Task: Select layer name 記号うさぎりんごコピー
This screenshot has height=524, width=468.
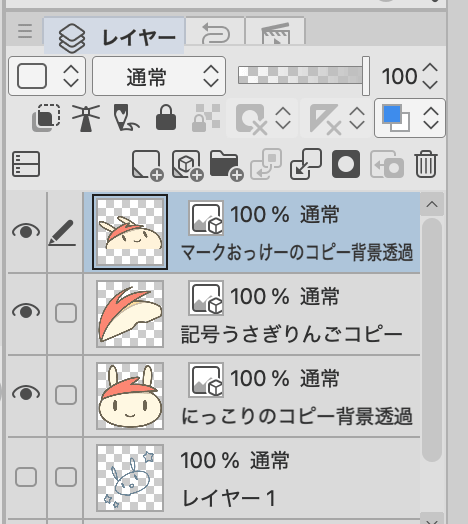Action: [291, 334]
